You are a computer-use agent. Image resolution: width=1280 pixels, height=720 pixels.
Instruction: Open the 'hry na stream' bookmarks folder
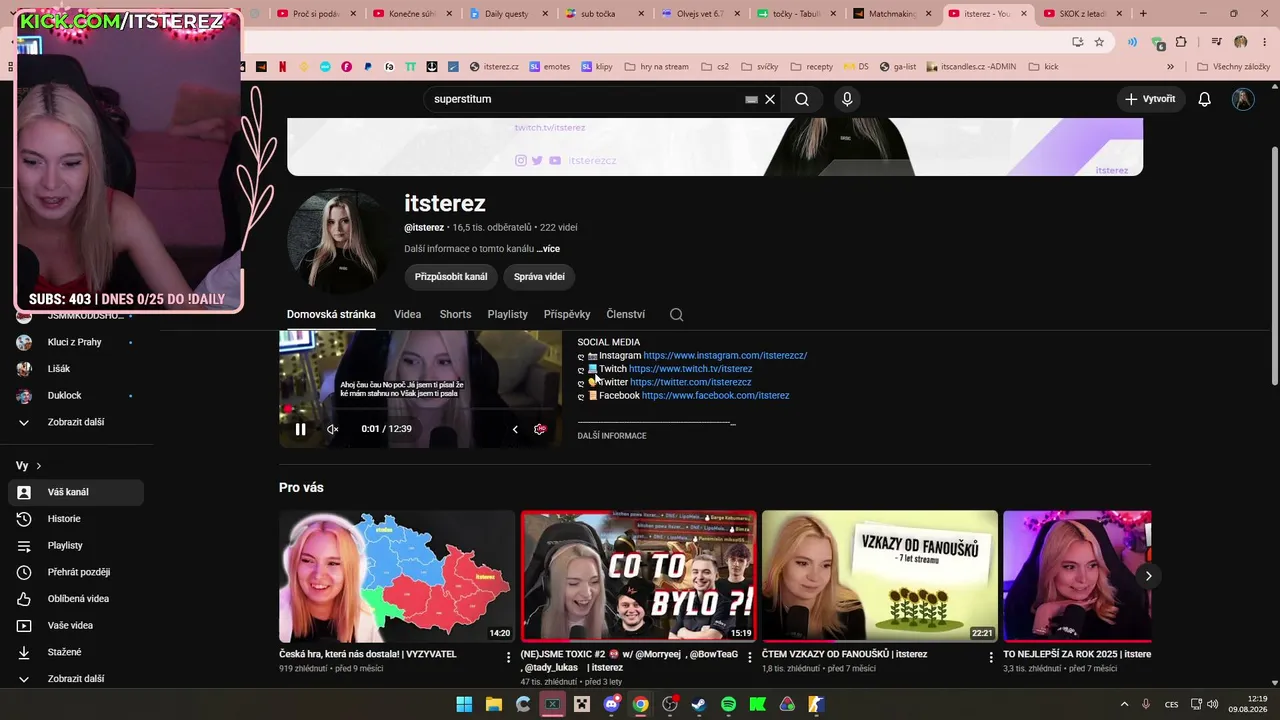(656, 67)
